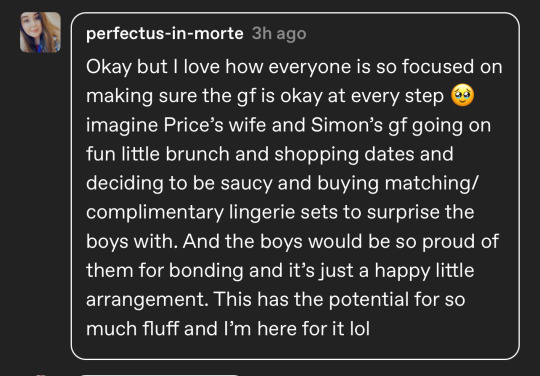540x376 pixels.
Task: Click the reply bubble body text
Action: click(x=294, y=198)
